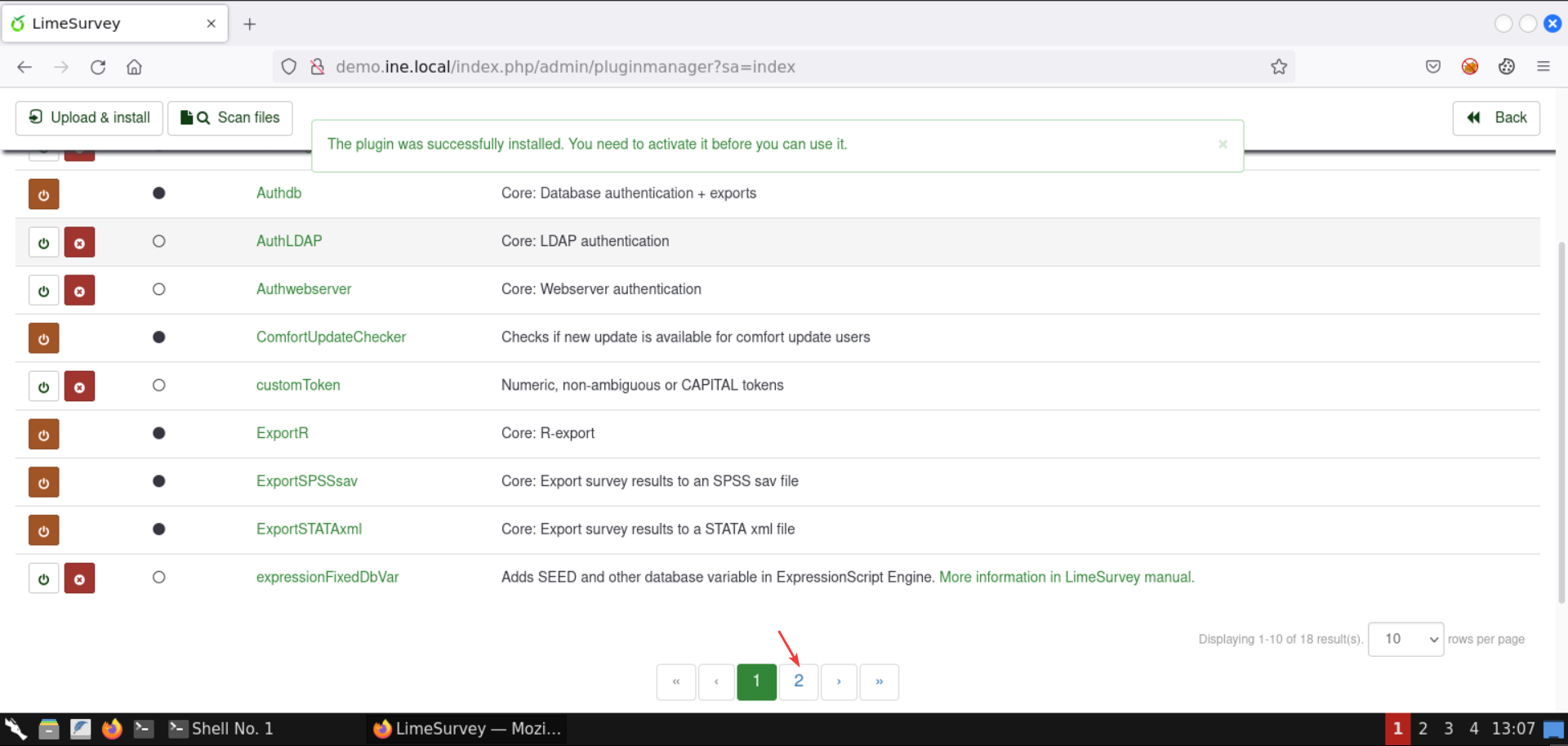The image size is (1568, 746).
Task: Open Firefox application menu
Action: click(1543, 67)
